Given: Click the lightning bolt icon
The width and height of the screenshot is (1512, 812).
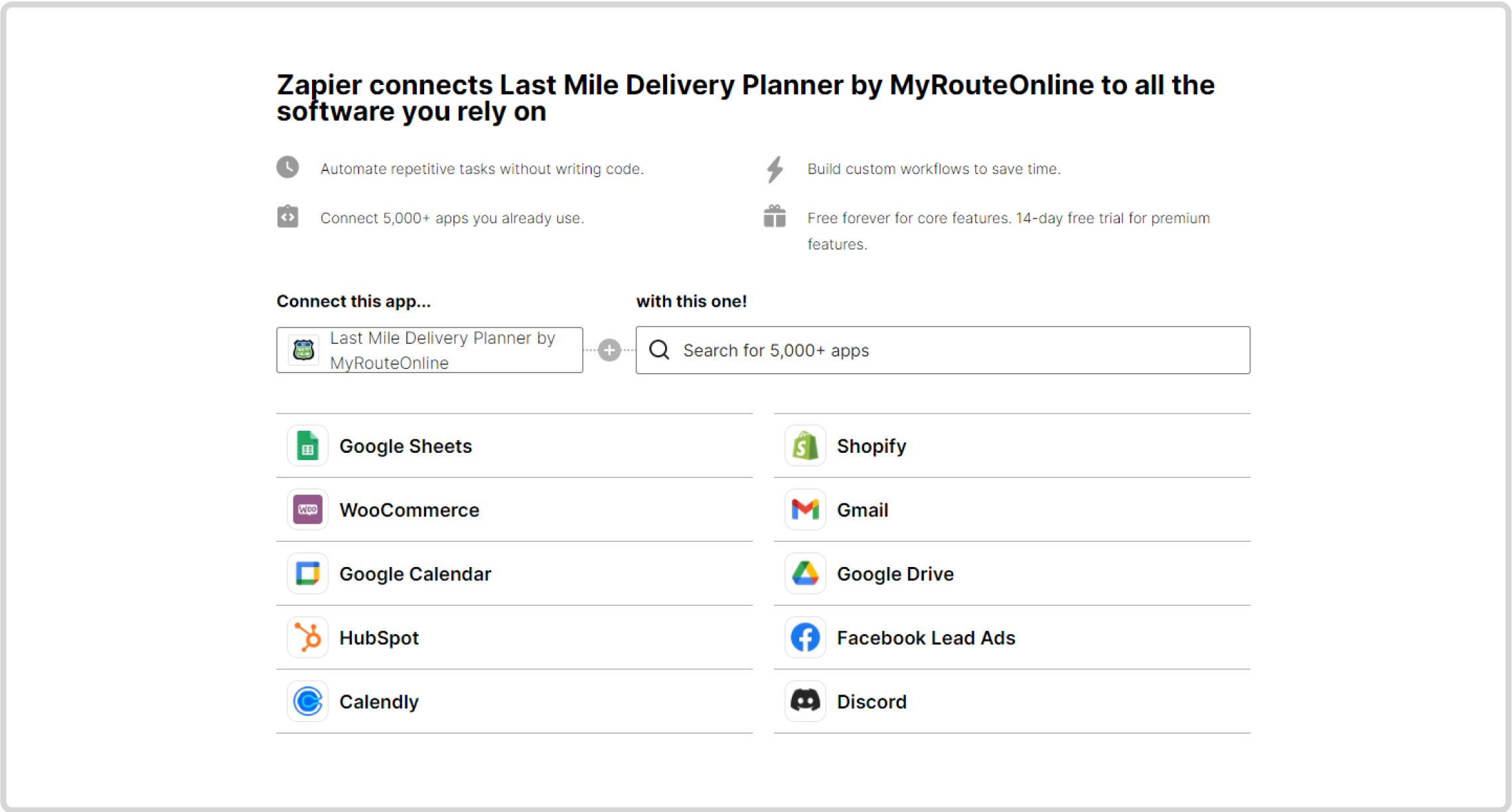Looking at the screenshot, I should (x=775, y=169).
